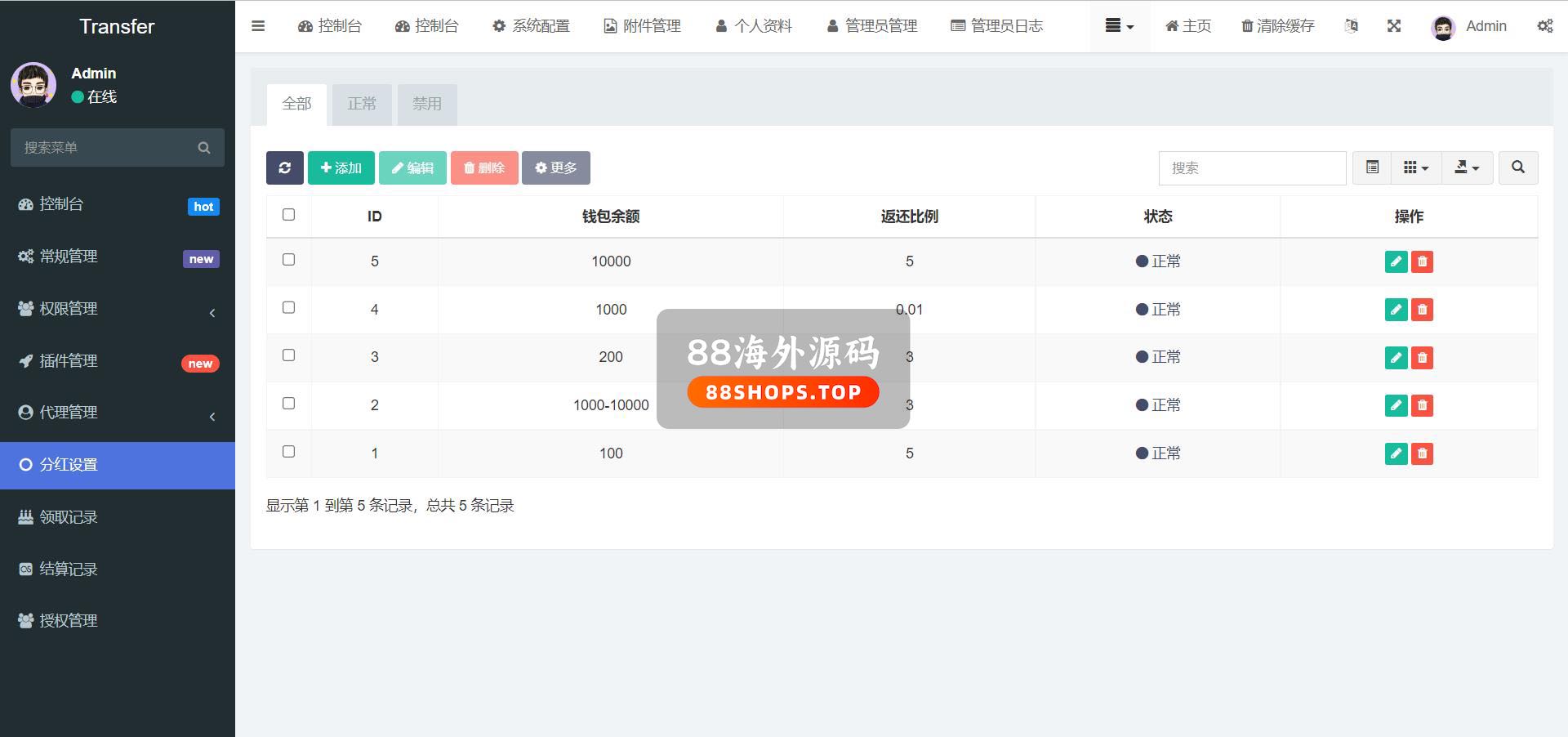Collapse the sidebar with the hamburger icon

pos(258,26)
